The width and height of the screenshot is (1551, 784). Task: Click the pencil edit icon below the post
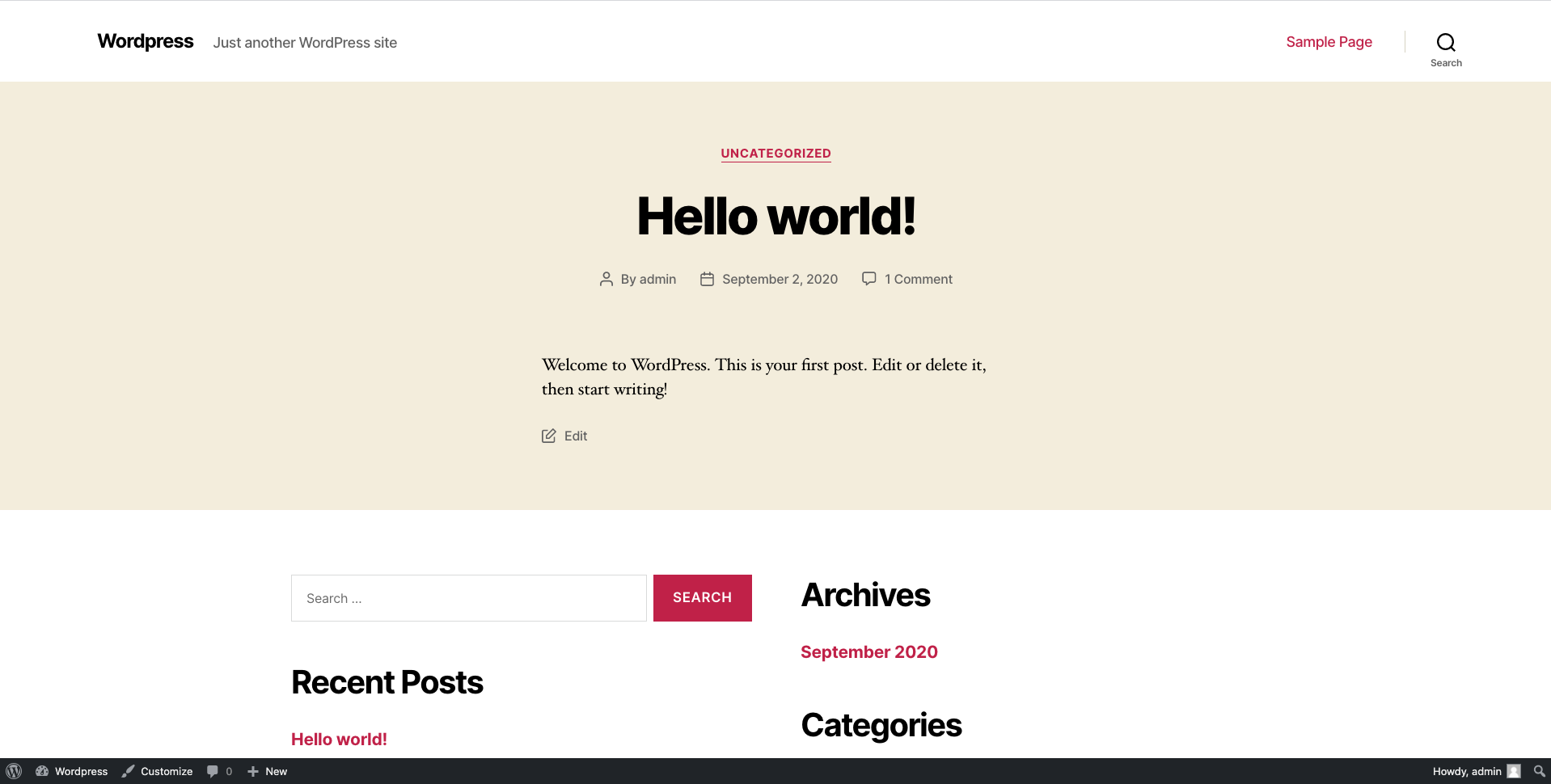(549, 436)
